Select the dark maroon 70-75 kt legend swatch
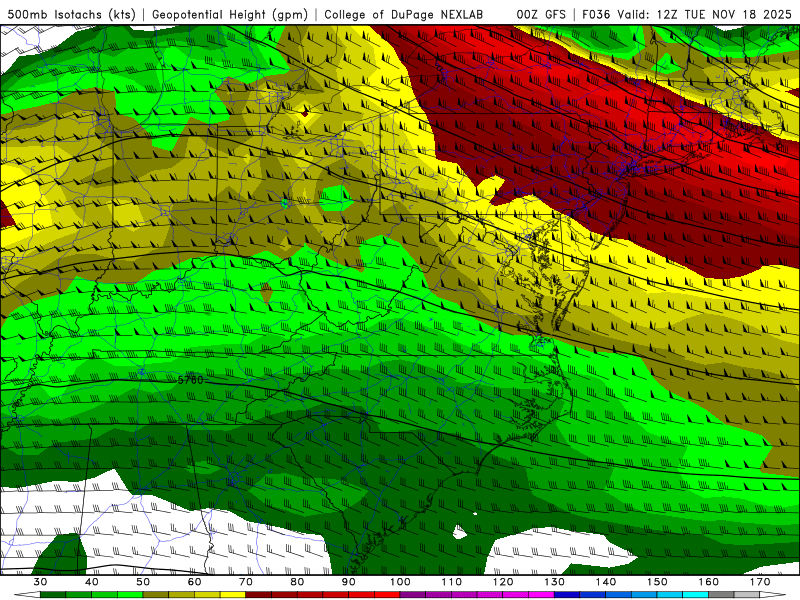This screenshot has width=800, height=600. point(259,594)
